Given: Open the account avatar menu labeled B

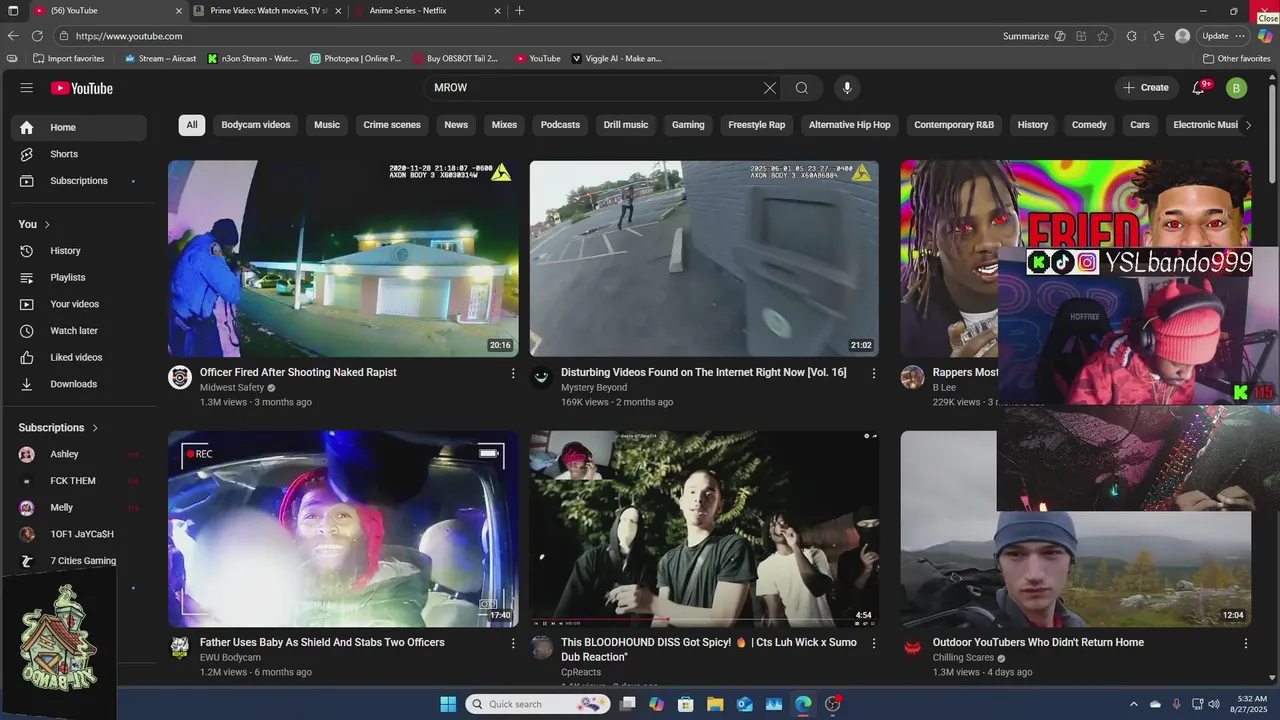Looking at the screenshot, I should (1236, 88).
